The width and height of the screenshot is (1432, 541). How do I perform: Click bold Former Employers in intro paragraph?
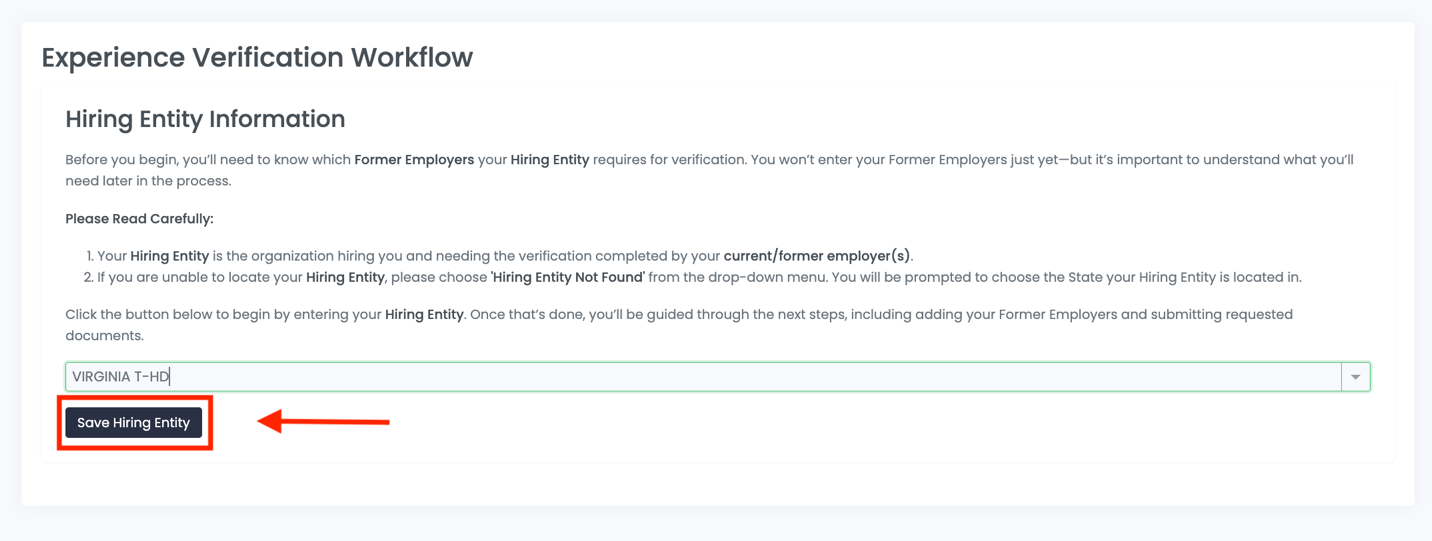(414, 160)
